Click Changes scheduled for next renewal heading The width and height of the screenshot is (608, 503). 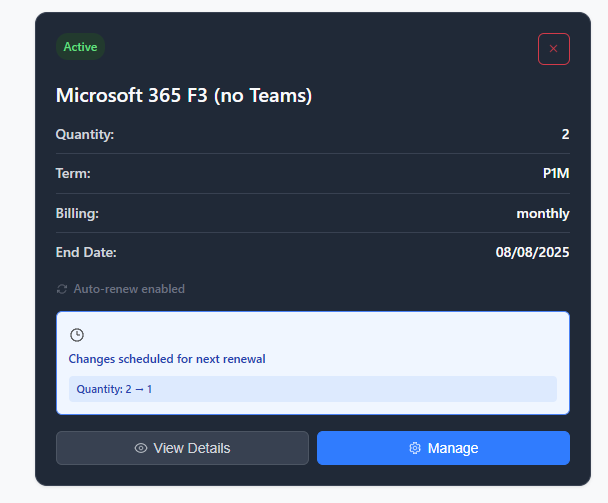click(167, 359)
